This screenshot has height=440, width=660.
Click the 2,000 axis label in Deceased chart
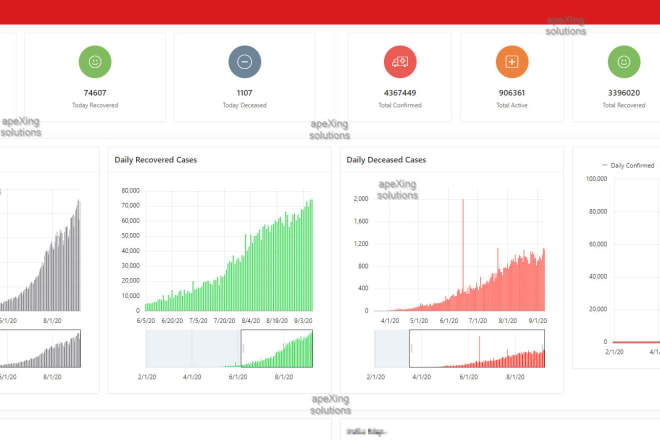361,199
